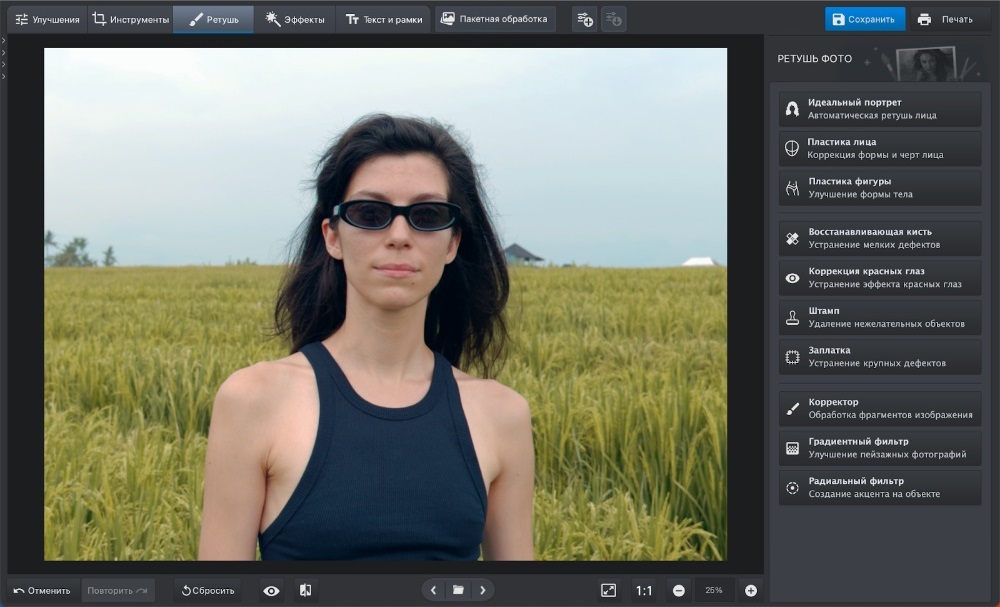This screenshot has width=1000, height=607.
Task: Zoom in with the plus button
Action: click(x=751, y=591)
